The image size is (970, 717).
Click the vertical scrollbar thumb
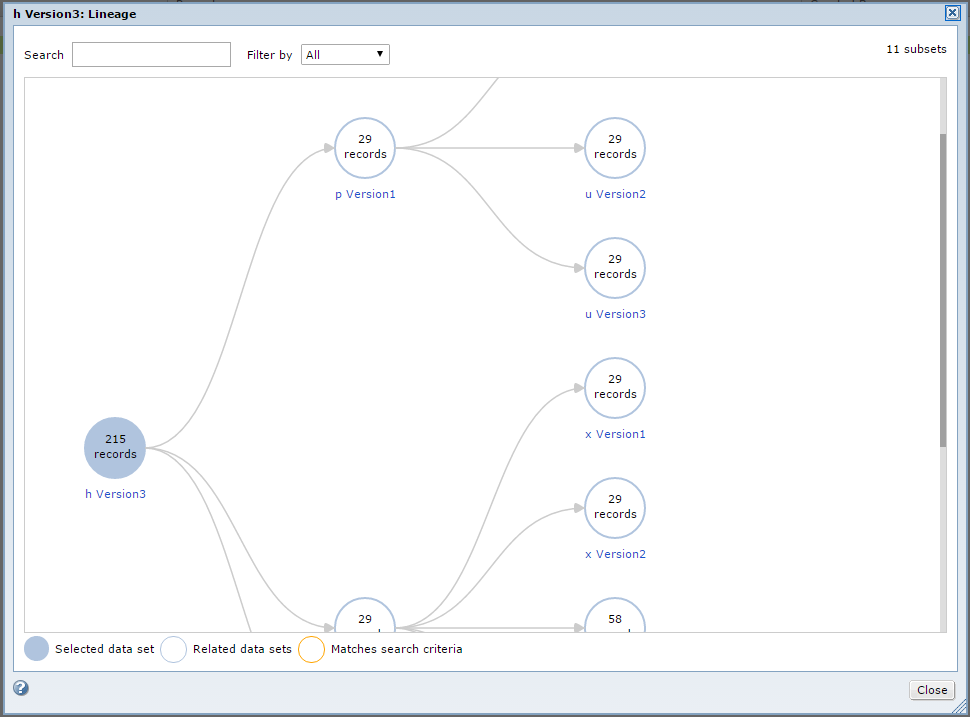[942, 290]
